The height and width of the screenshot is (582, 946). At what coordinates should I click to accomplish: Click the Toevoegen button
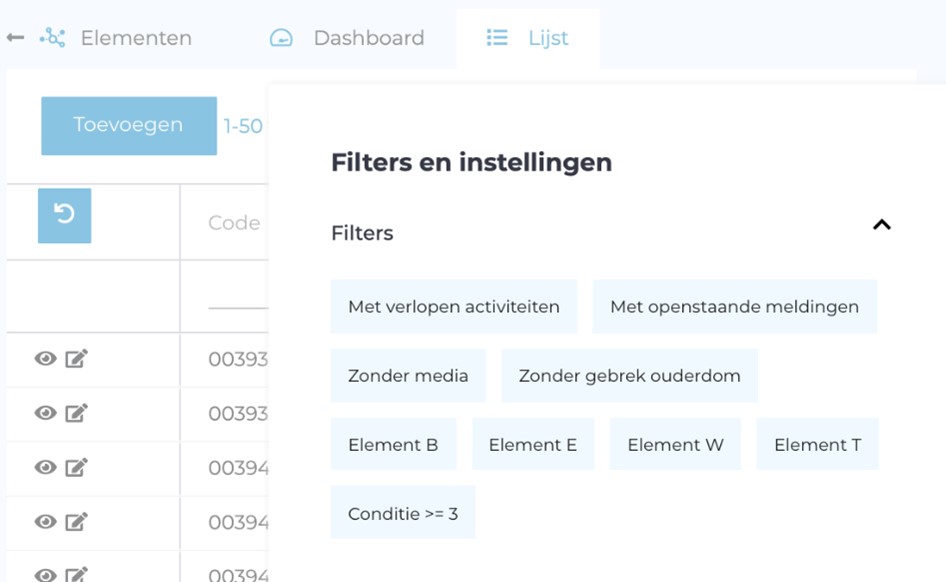(129, 125)
